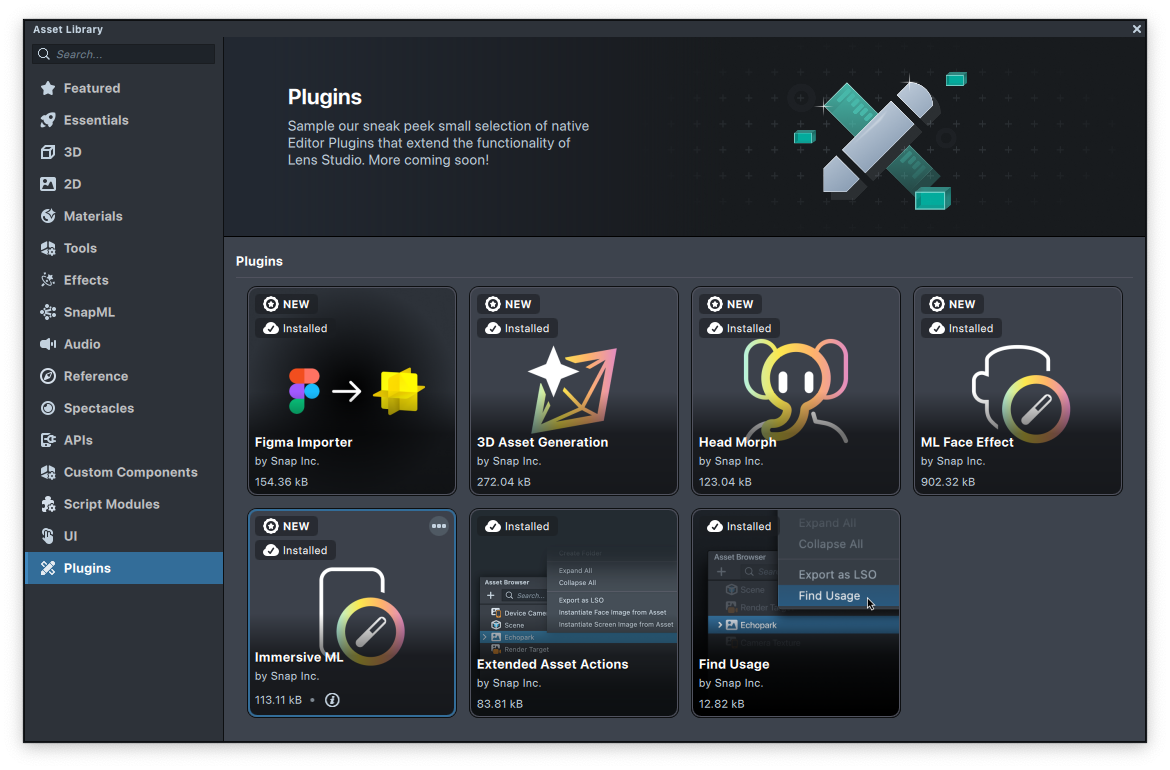
Task: Click the Materials sphere icon
Action: [47, 216]
